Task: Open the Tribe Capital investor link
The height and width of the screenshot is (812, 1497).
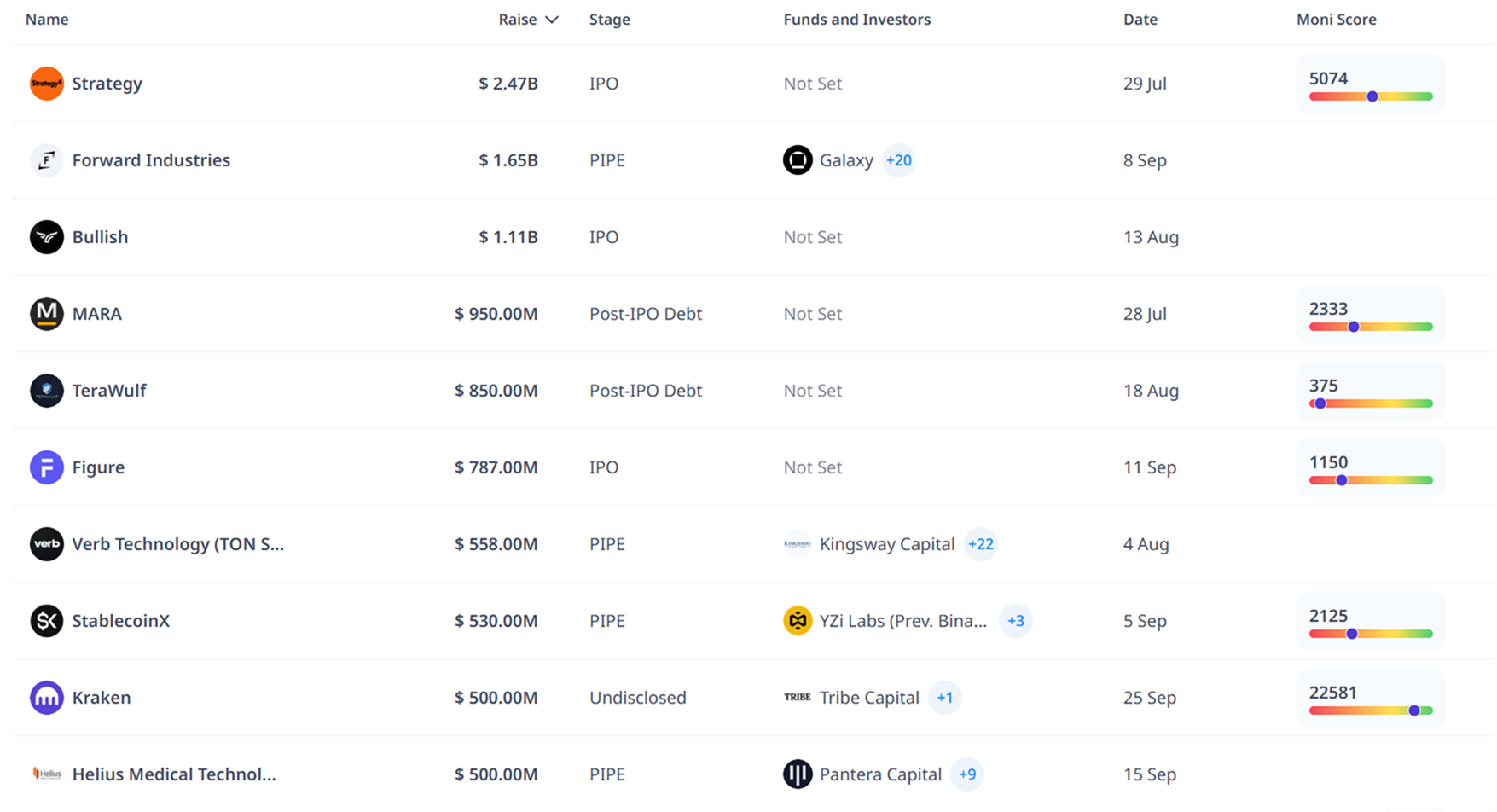Action: click(x=868, y=698)
